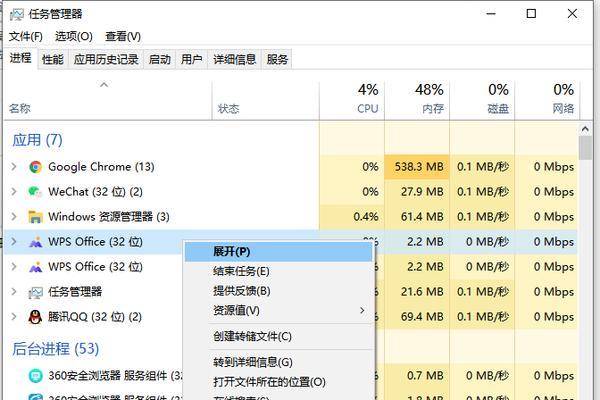Open the 查看(V) menu
Viewport: 600px width, 400px height.
click(x=123, y=37)
